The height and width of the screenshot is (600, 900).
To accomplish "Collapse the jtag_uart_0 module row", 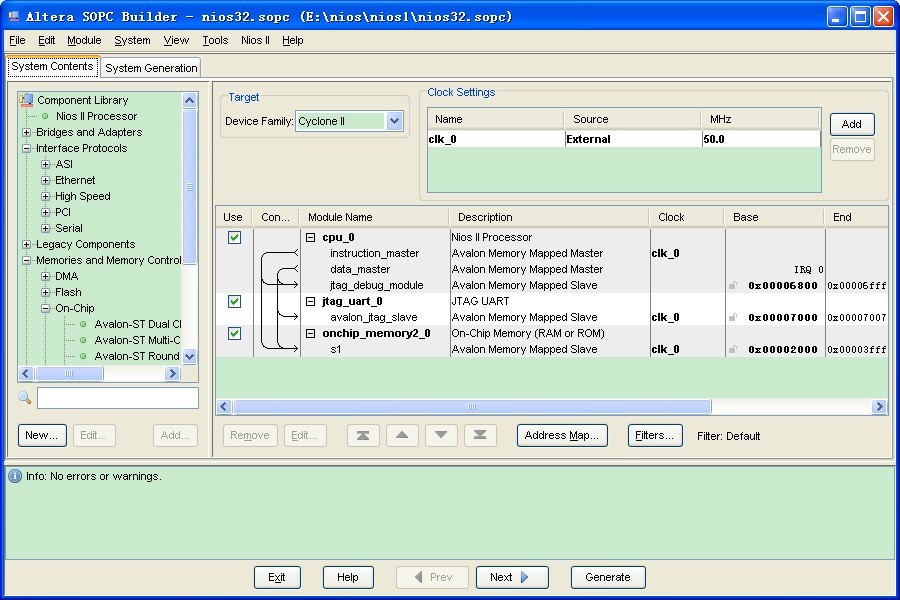I will pyautogui.click(x=311, y=301).
